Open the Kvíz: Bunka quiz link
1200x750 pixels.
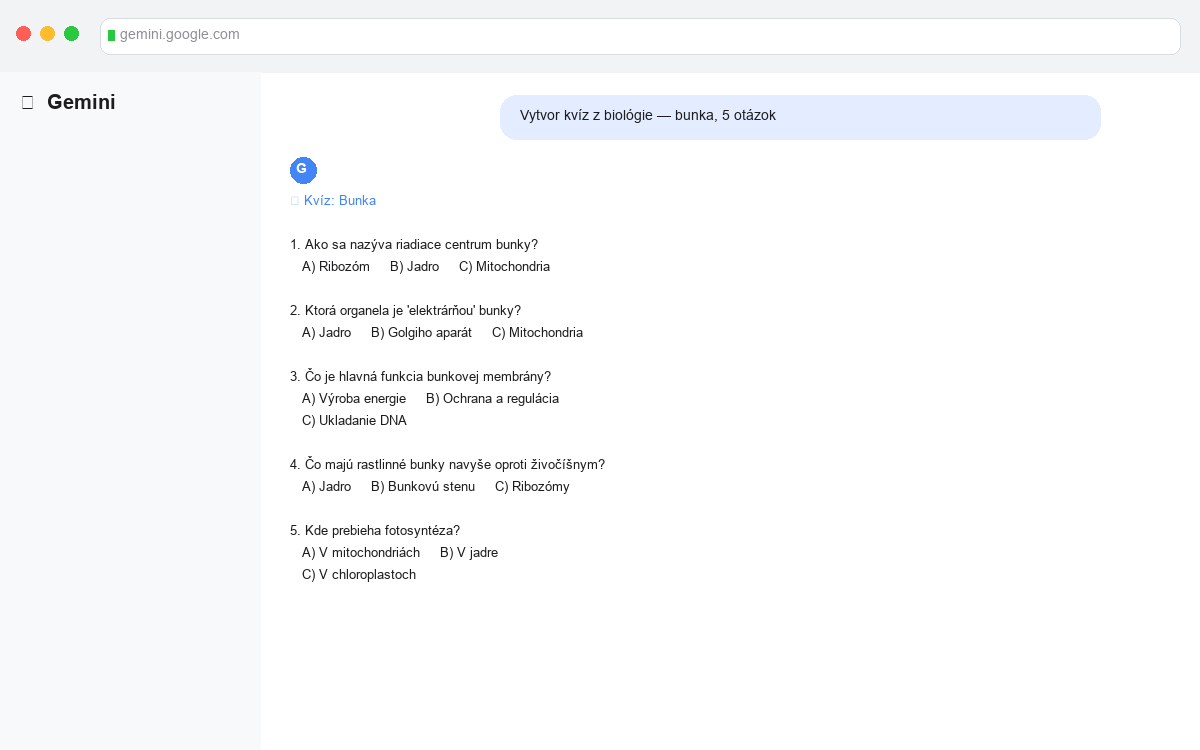340,200
